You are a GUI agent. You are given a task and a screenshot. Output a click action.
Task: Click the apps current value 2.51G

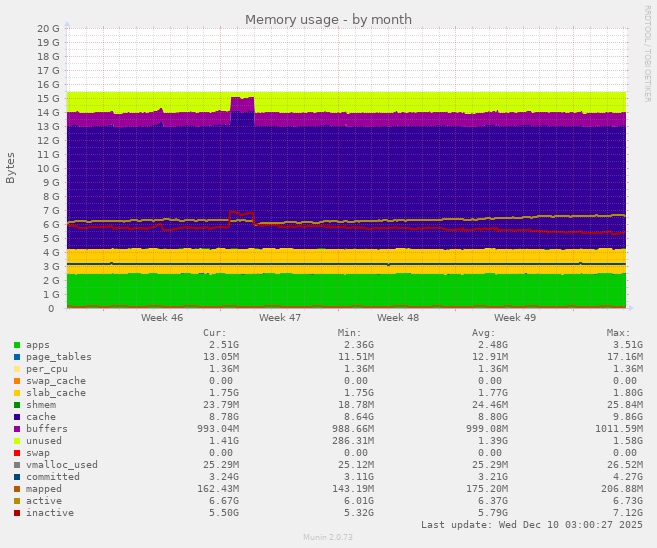(224, 345)
